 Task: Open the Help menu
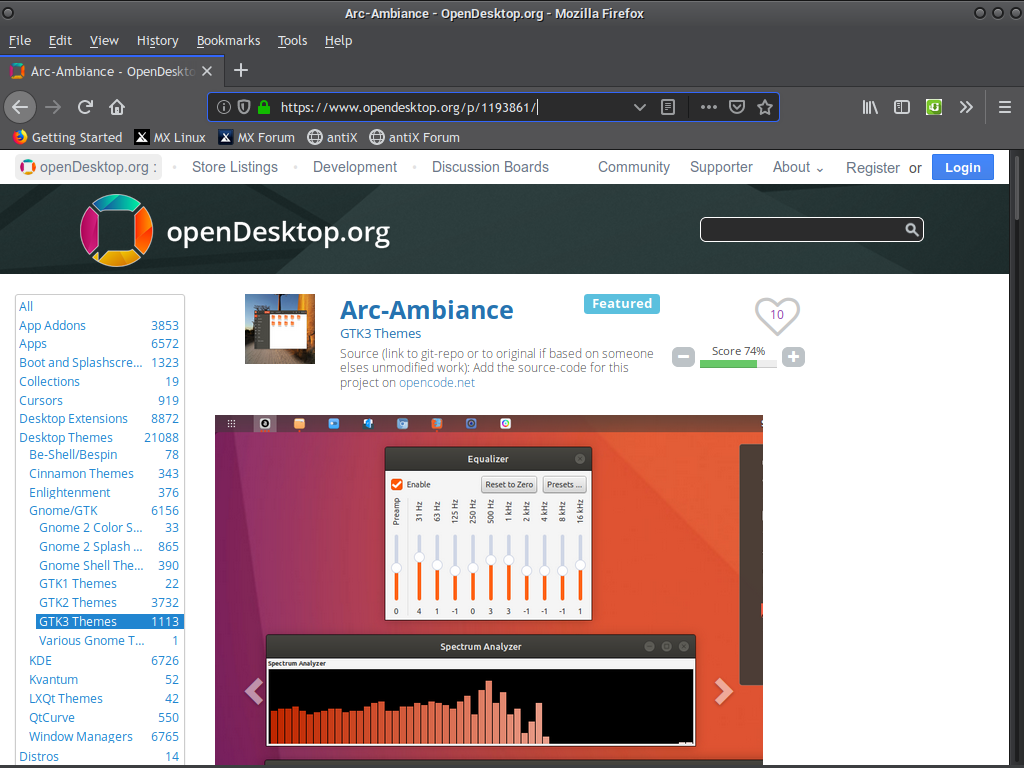pyautogui.click(x=338, y=40)
